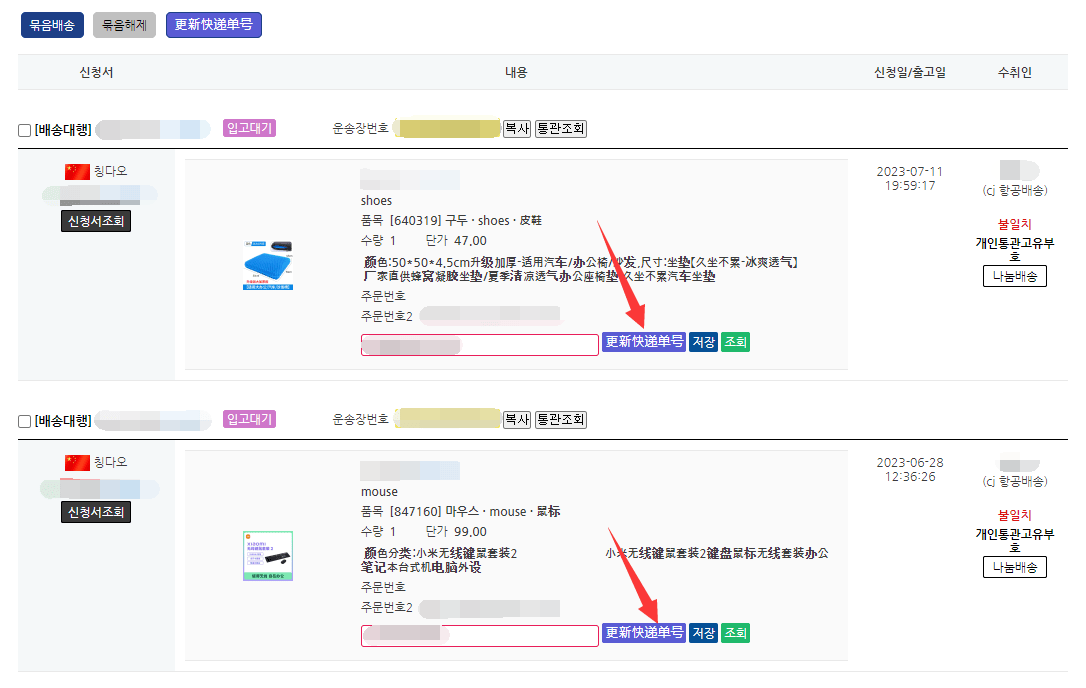Image resolution: width=1086 pixels, height=688 pixels.
Task: Check the second 배송대행 order checkbox
Action: [24, 421]
